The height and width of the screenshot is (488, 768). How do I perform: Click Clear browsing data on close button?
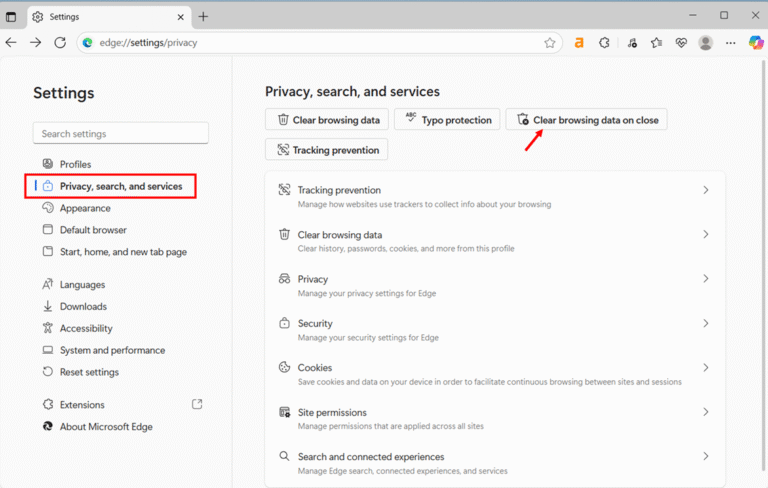pyautogui.click(x=586, y=120)
